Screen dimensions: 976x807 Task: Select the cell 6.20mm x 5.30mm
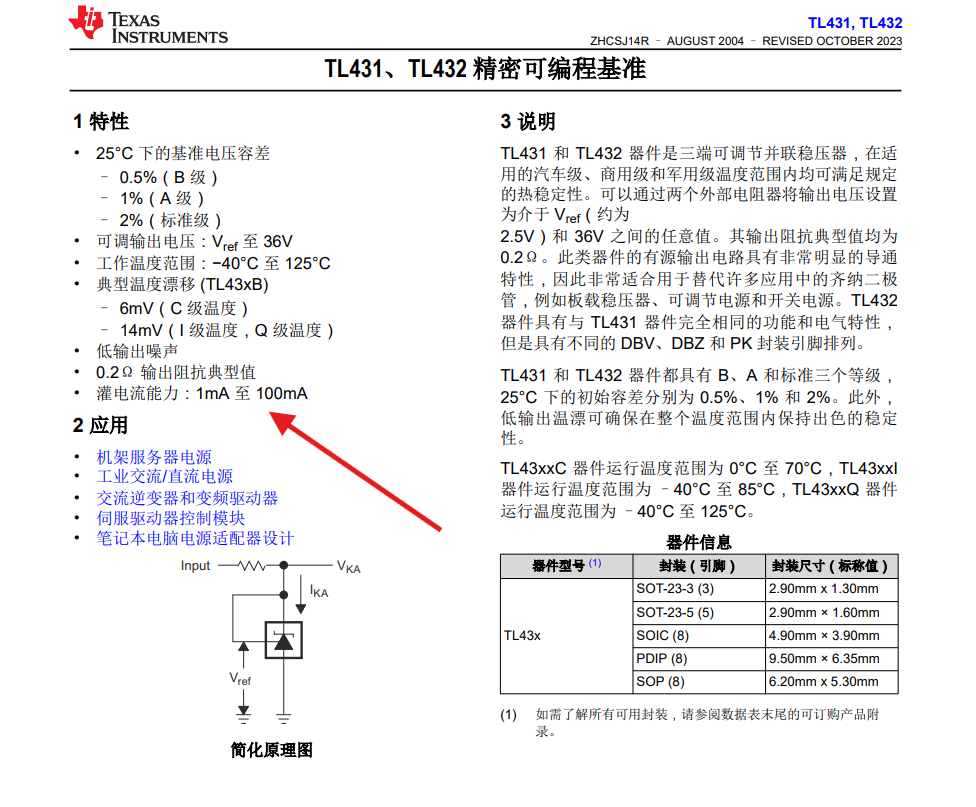pyautogui.click(x=832, y=682)
